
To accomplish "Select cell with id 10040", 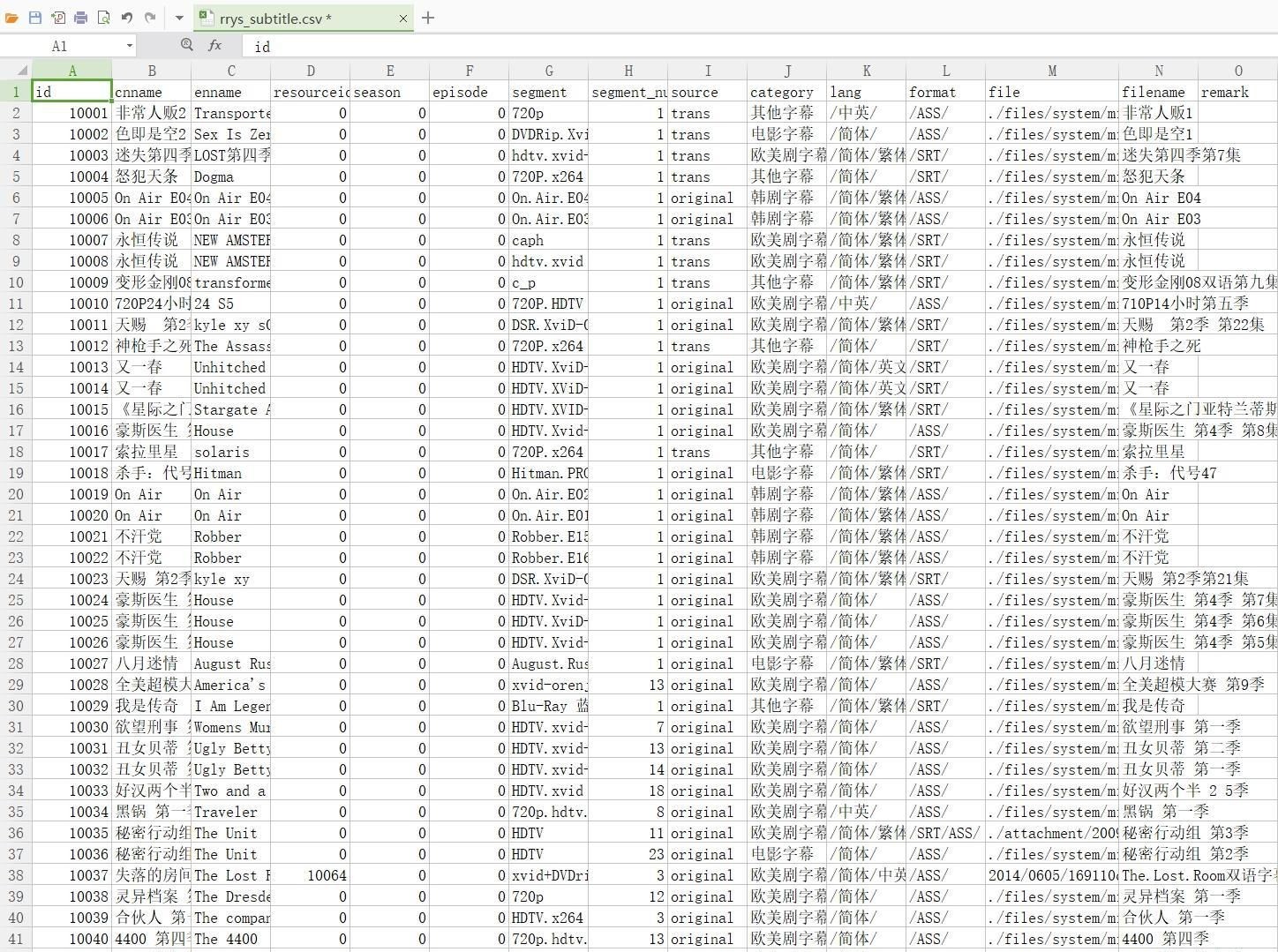I will [x=72, y=939].
